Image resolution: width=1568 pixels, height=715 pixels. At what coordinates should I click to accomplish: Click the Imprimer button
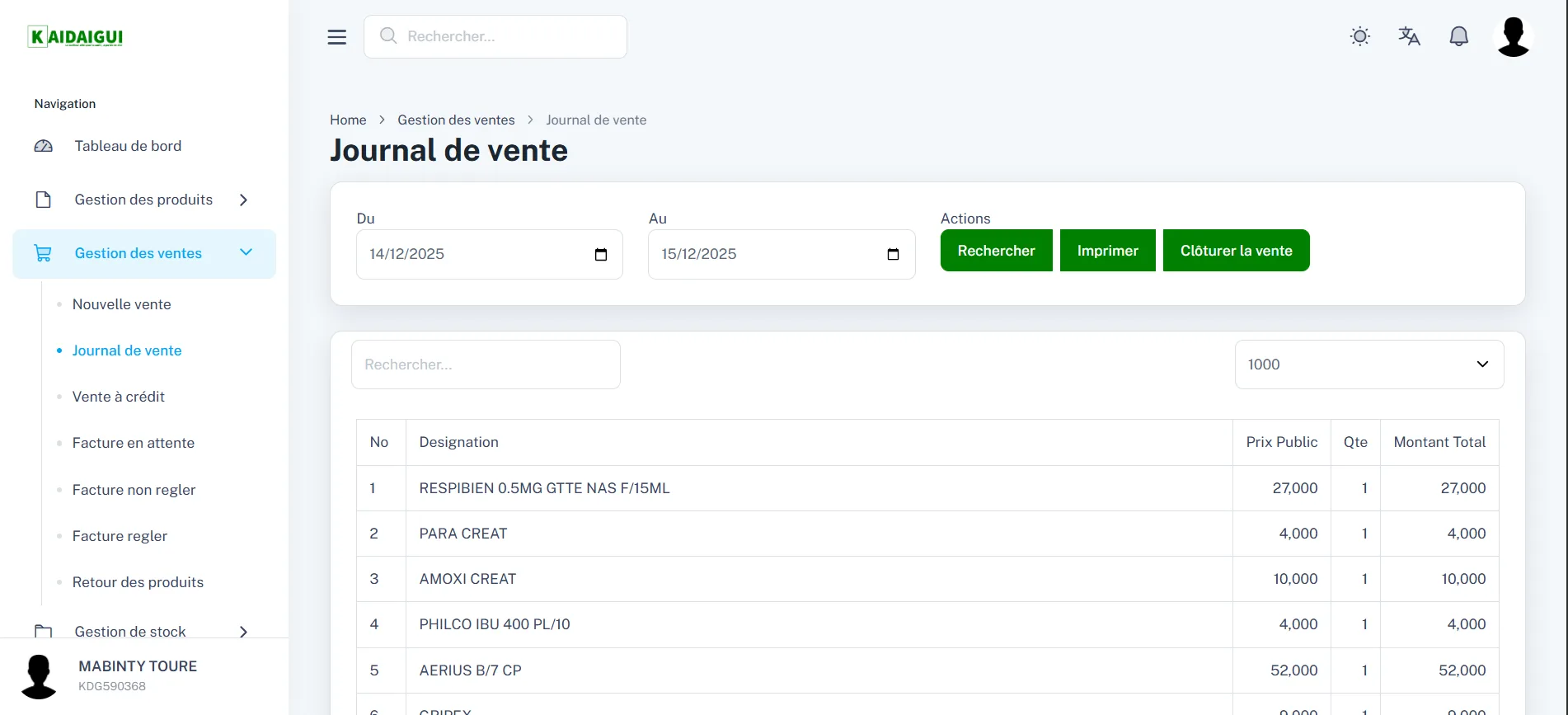coord(1107,251)
